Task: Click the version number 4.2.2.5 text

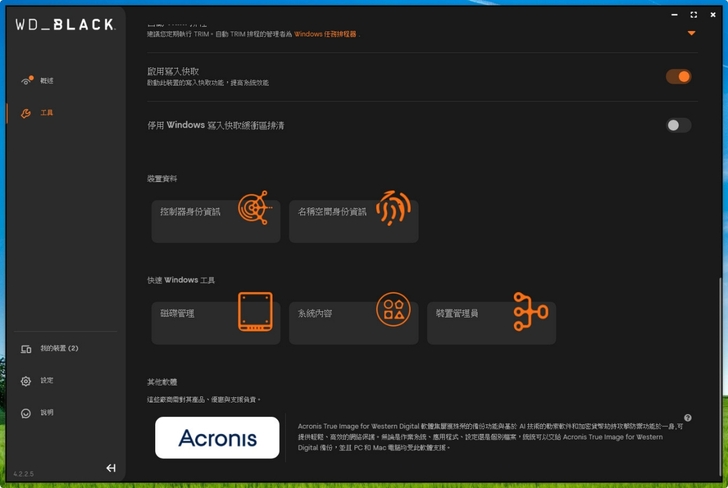Action: coord(23,474)
